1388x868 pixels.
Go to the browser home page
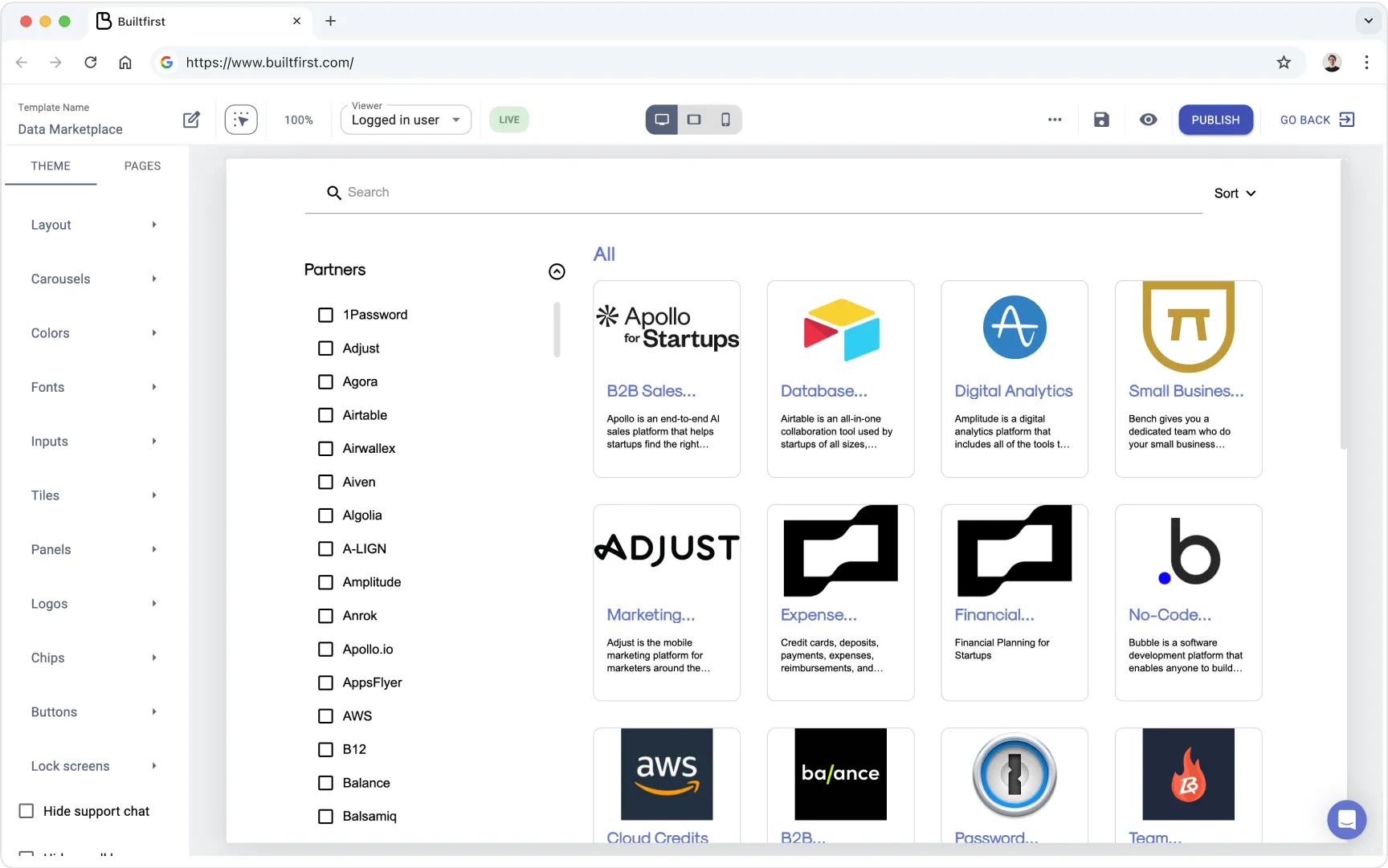(x=125, y=63)
